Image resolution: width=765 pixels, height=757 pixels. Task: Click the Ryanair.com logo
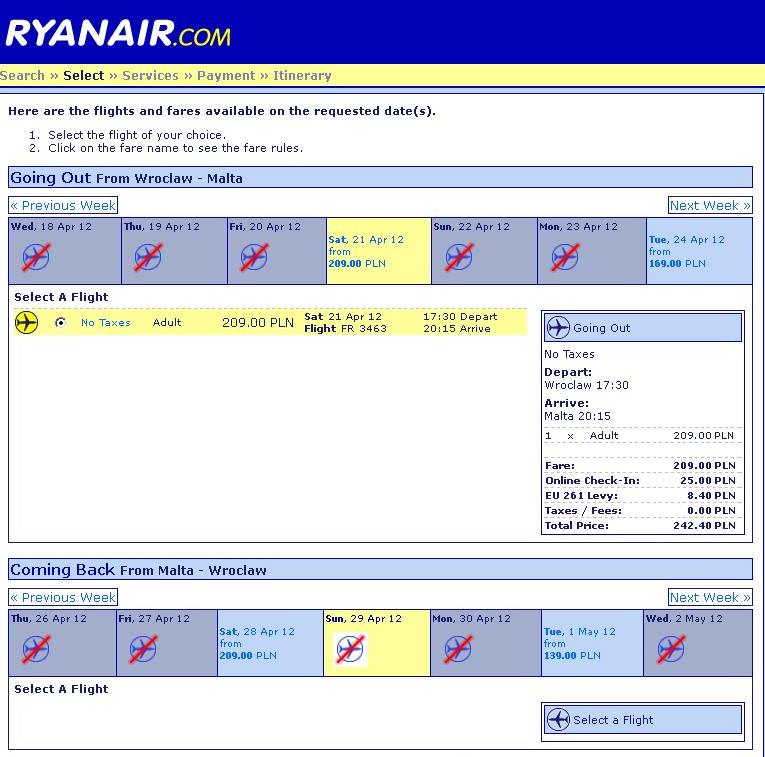tap(118, 33)
